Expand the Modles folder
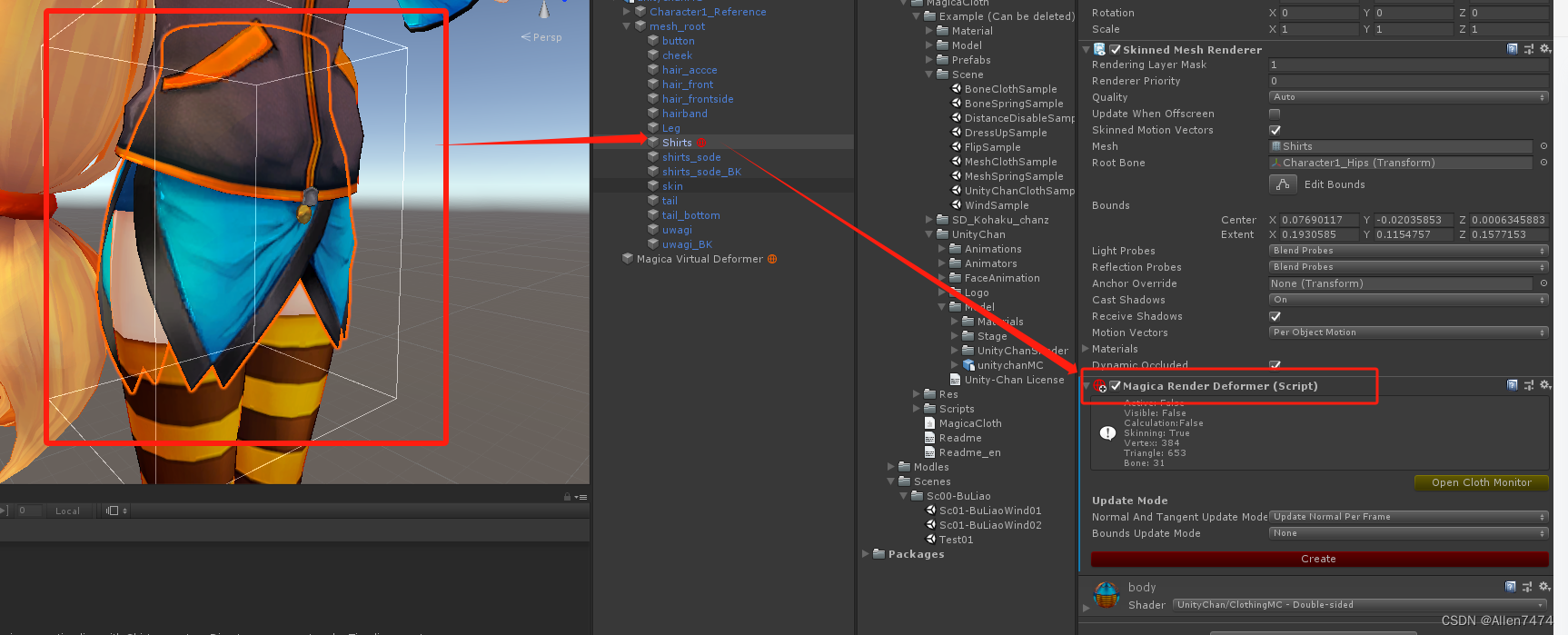The height and width of the screenshot is (635, 1568). point(891,467)
